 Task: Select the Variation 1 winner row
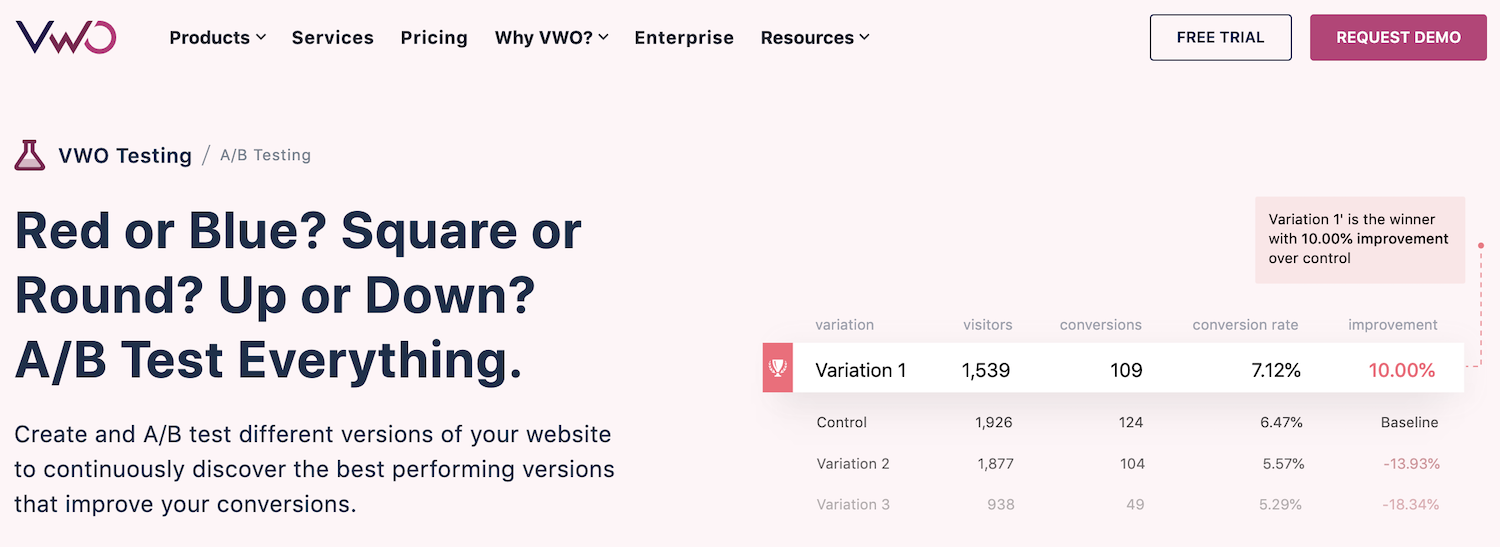click(1112, 369)
